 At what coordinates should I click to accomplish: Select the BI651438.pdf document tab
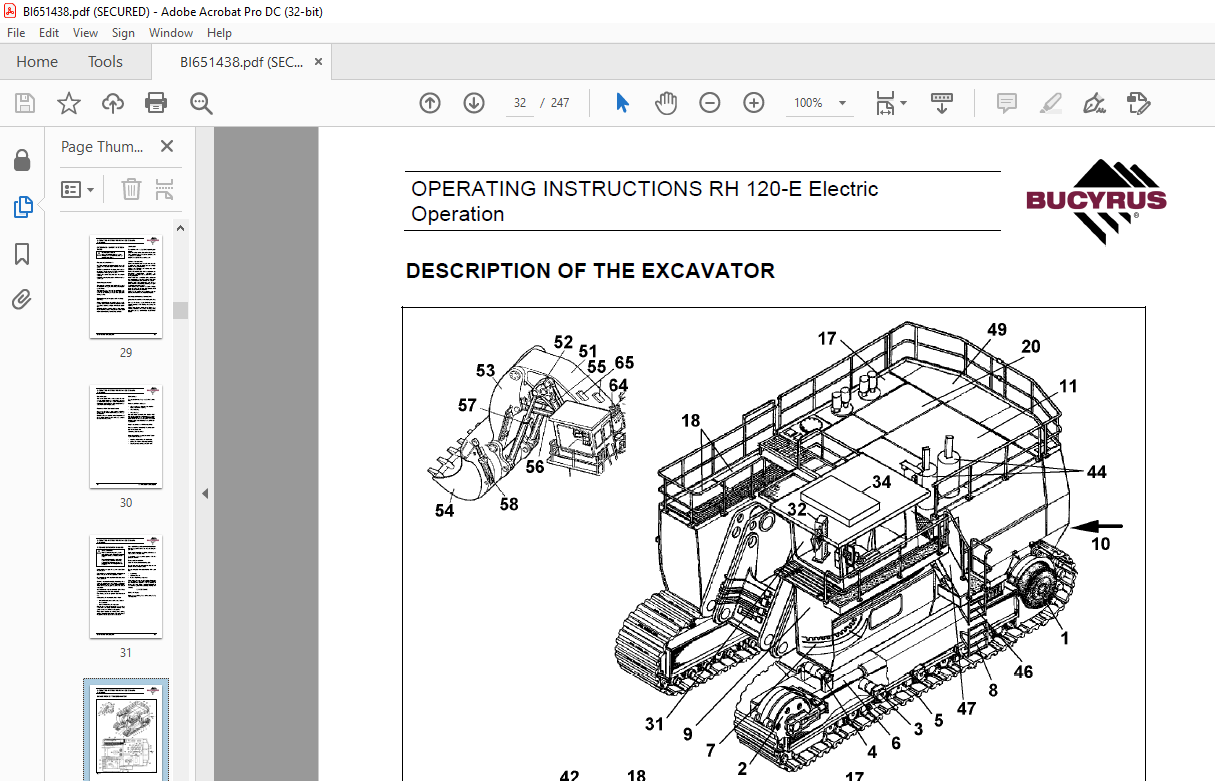[x=241, y=62]
